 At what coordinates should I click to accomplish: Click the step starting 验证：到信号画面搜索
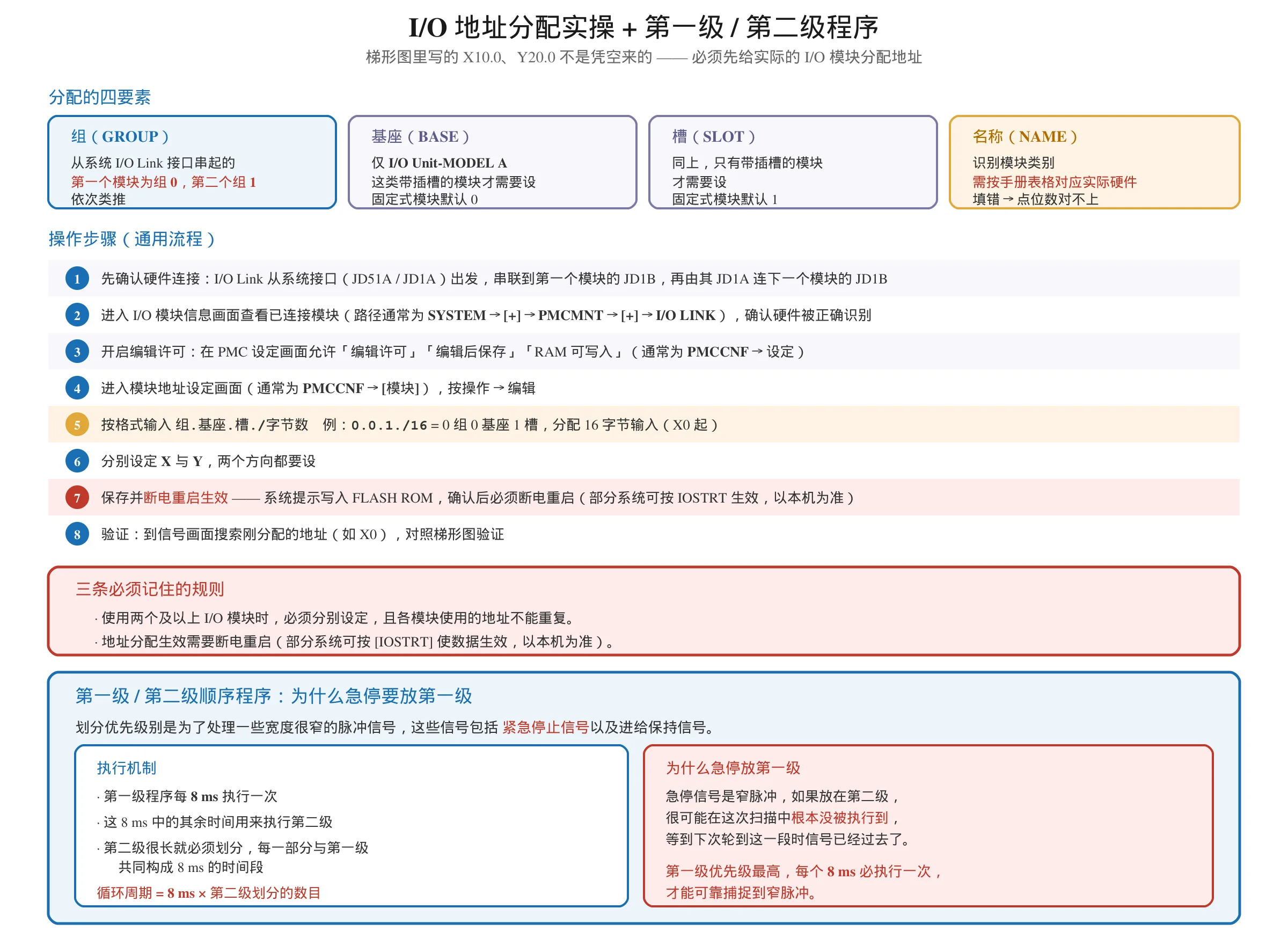click(x=303, y=535)
